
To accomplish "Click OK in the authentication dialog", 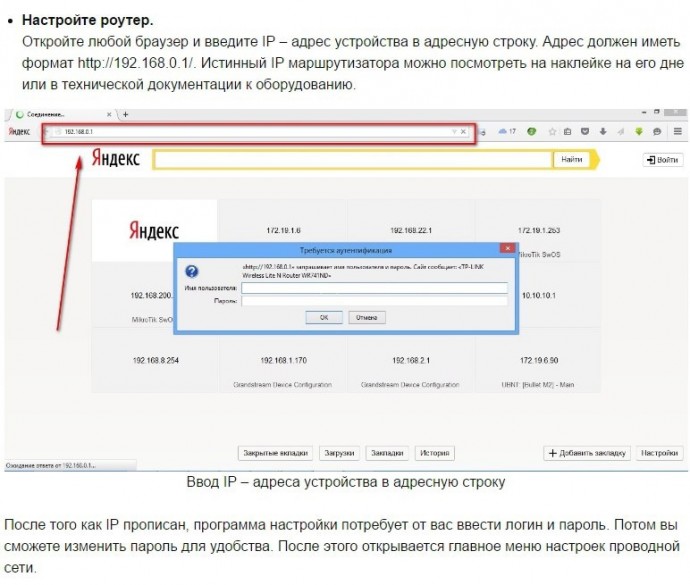I will tap(324, 317).
